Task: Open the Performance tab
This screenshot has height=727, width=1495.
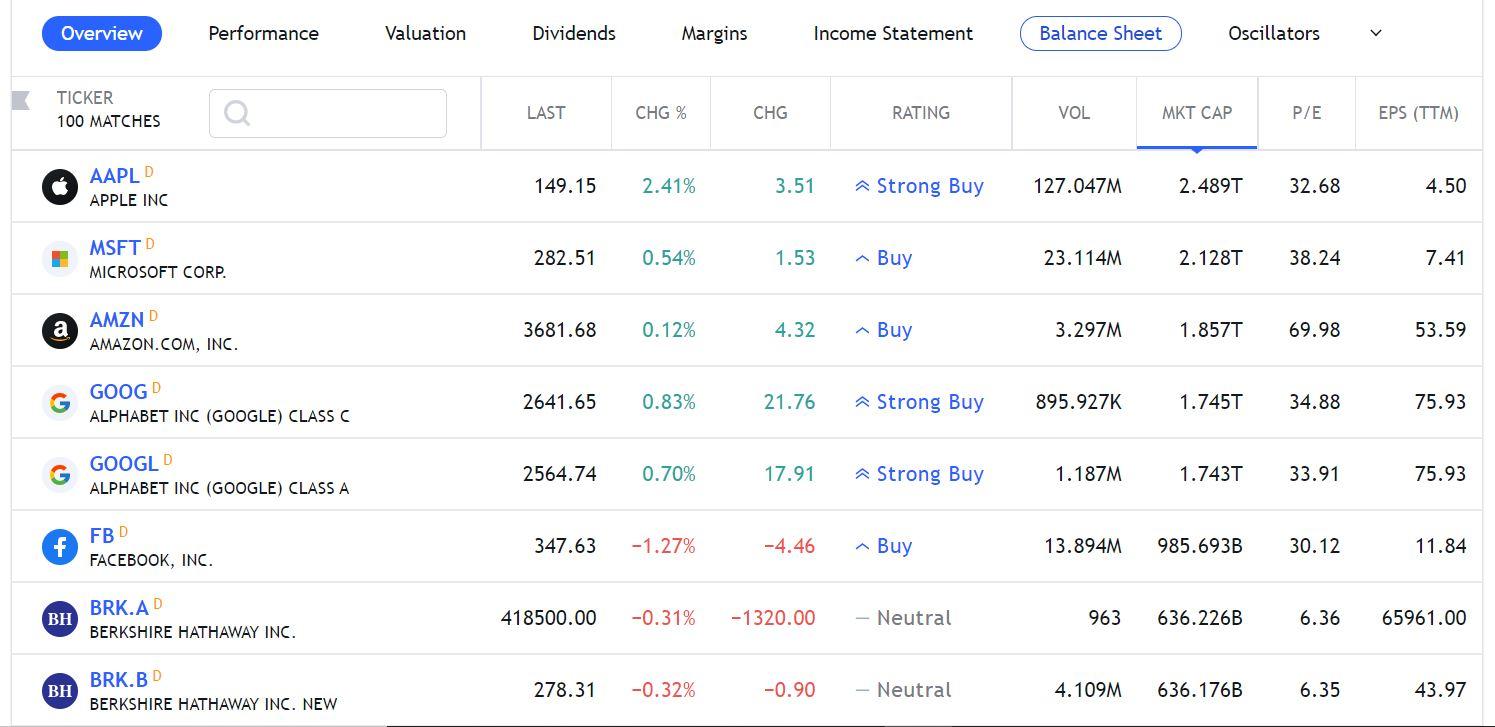Action: pos(263,33)
